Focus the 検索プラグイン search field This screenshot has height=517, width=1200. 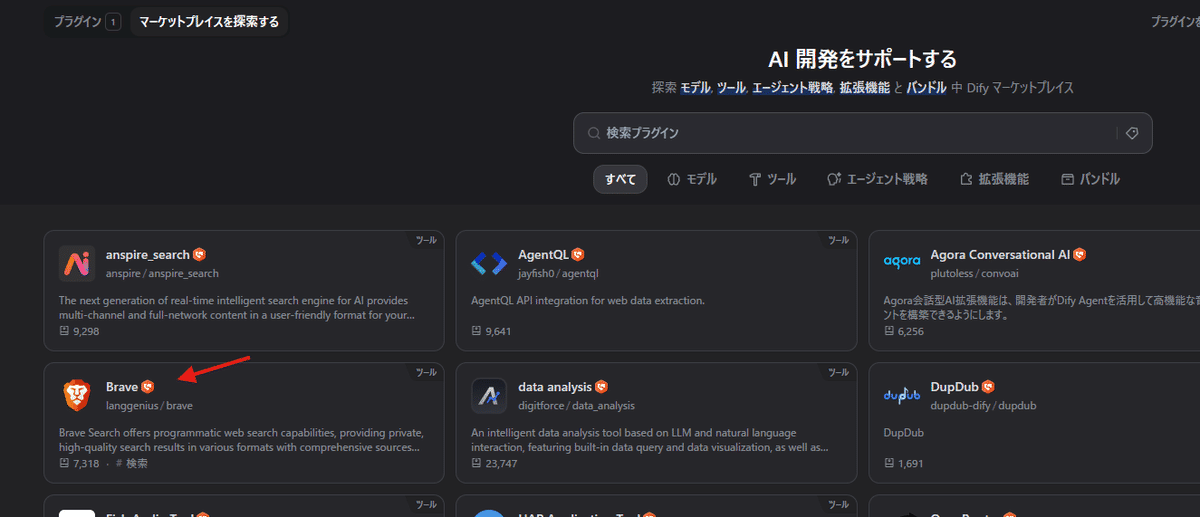click(x=850, y=133)
